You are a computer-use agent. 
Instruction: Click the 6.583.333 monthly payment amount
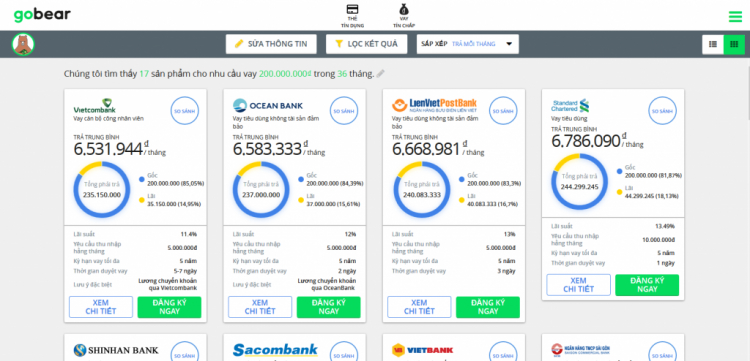pyautogui.click(x=267, y=149)
